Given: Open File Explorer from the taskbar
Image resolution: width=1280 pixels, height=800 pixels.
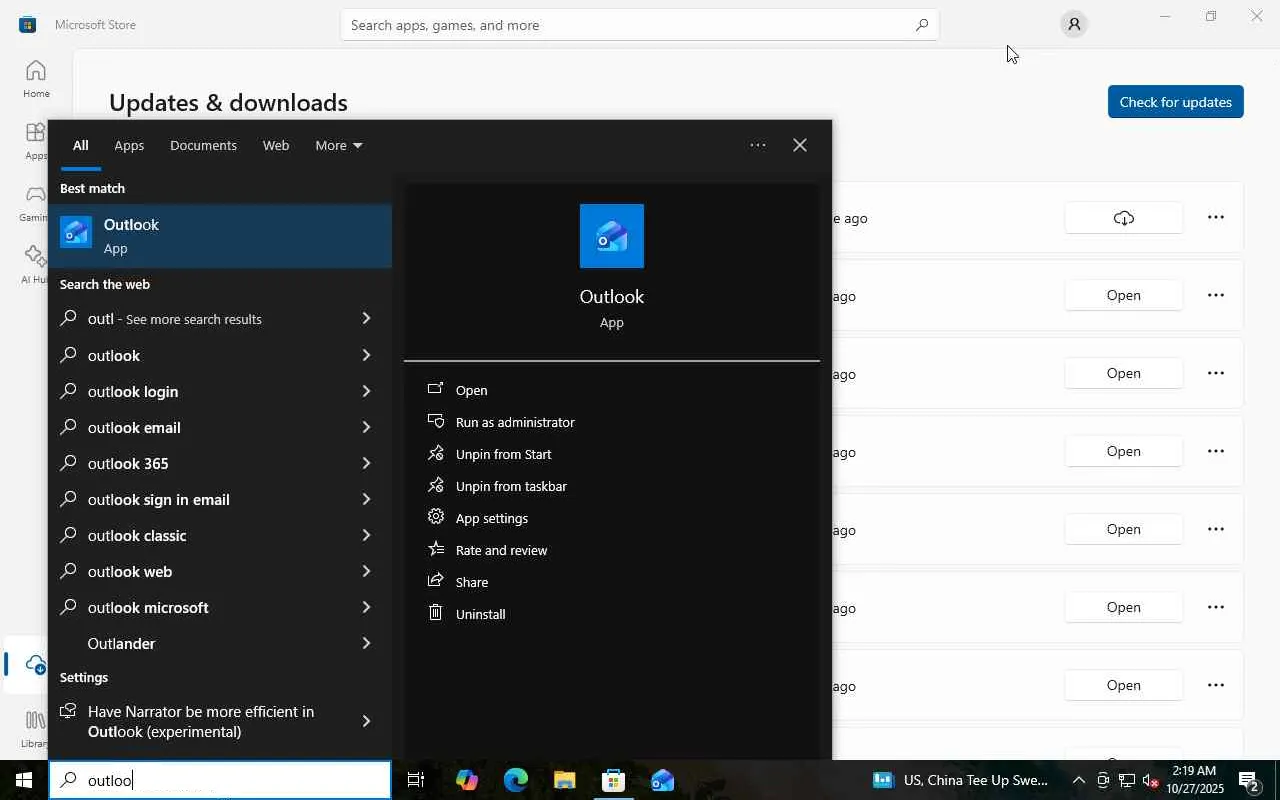Looking at the screenshot, I should (x=565, y=780).
